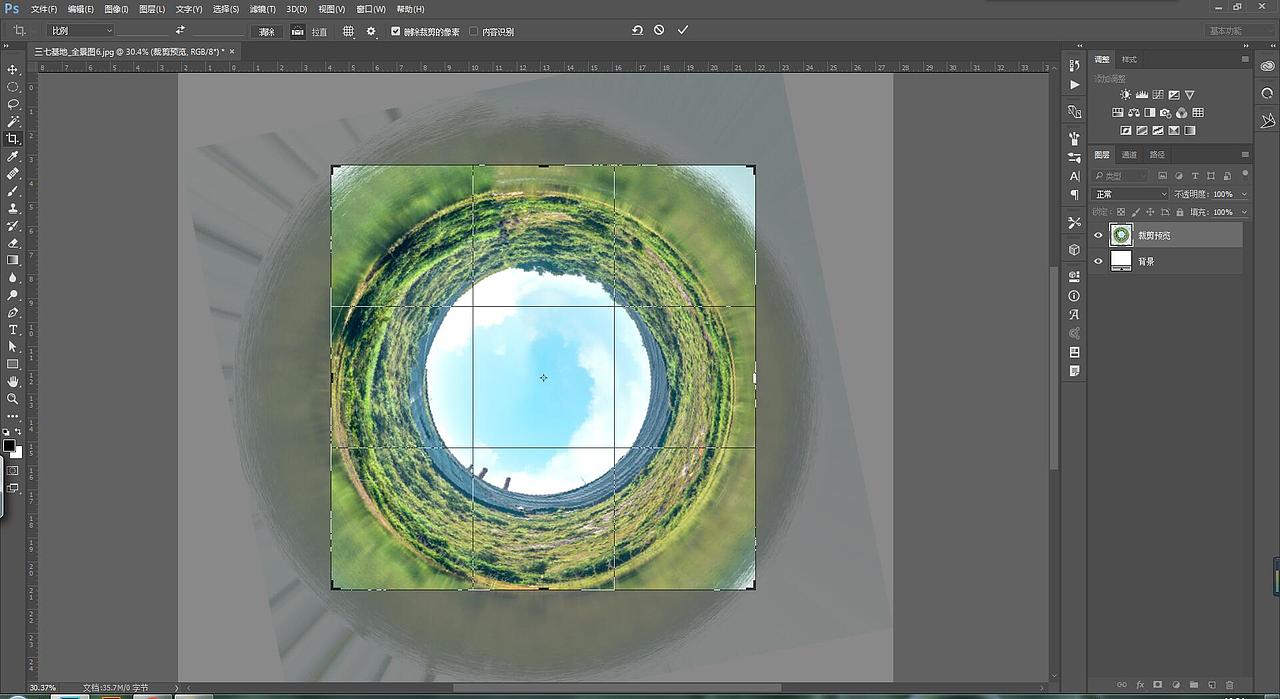Open the crop ratio preset dropdown

(x=81, y=31)
